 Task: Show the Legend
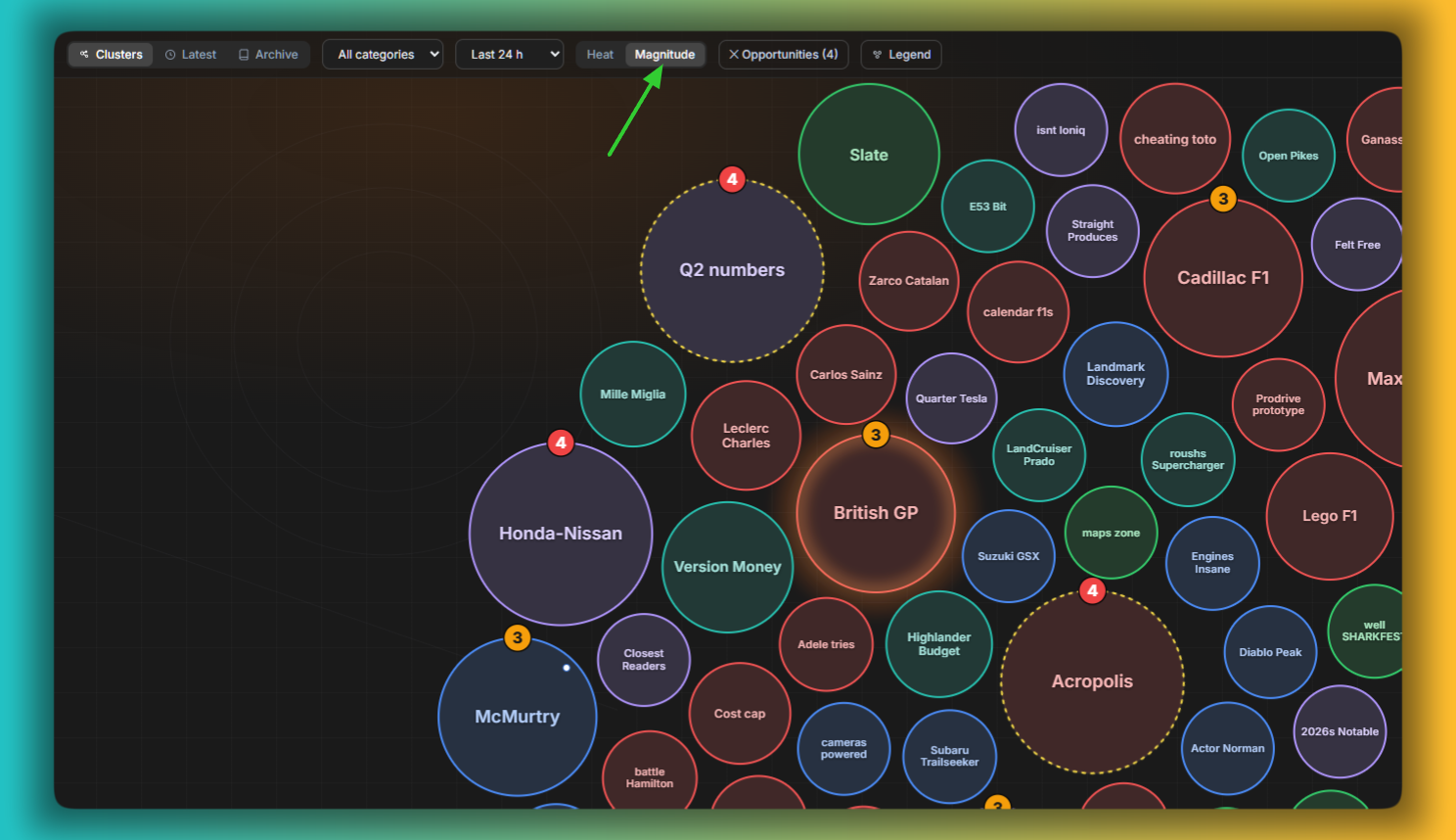tap(901, 55)
